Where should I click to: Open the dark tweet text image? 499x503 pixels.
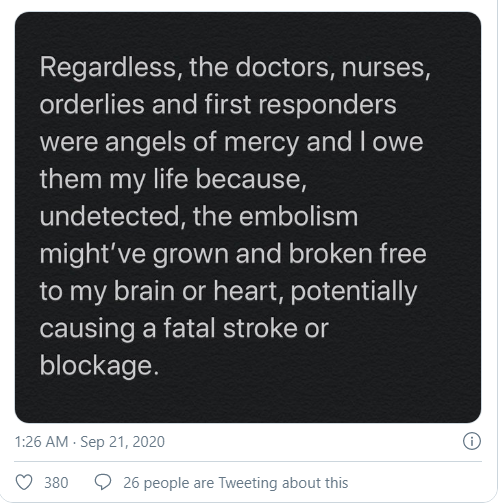pyautogui.click(x=248, y=217)
